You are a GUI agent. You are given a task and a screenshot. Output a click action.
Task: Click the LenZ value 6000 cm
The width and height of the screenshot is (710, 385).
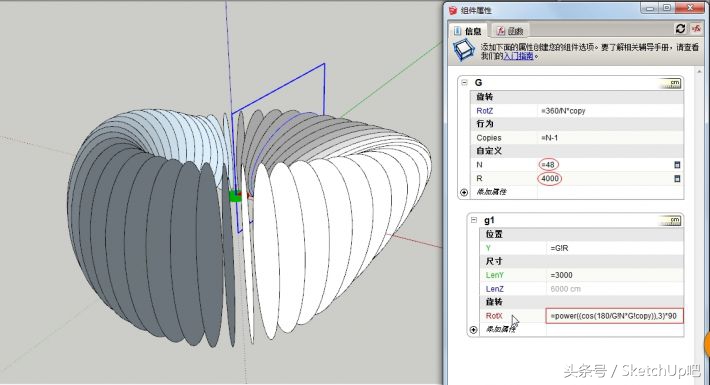614,289
